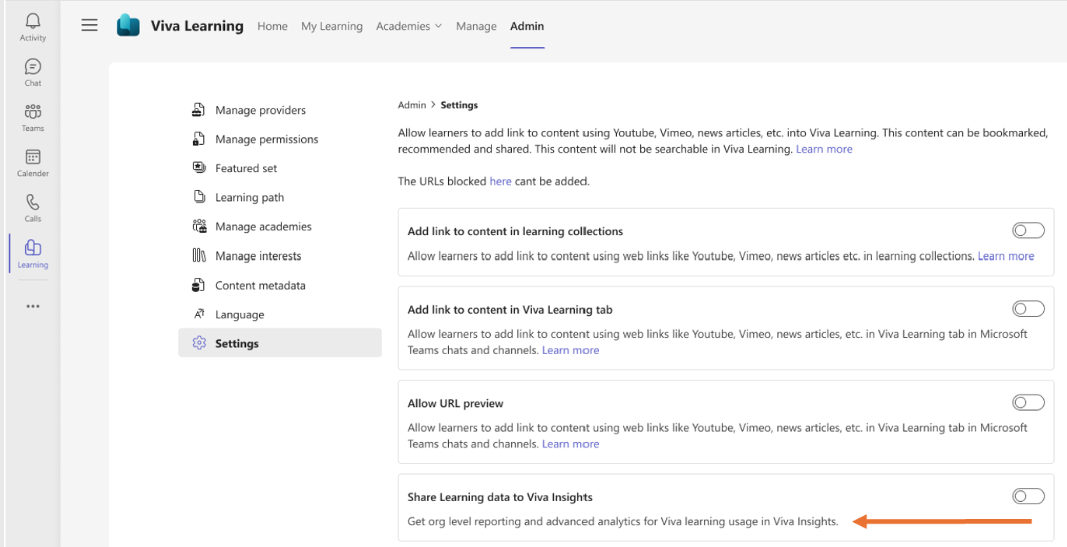Enable Add link to content in learning collections

(x=1028, y=231)
